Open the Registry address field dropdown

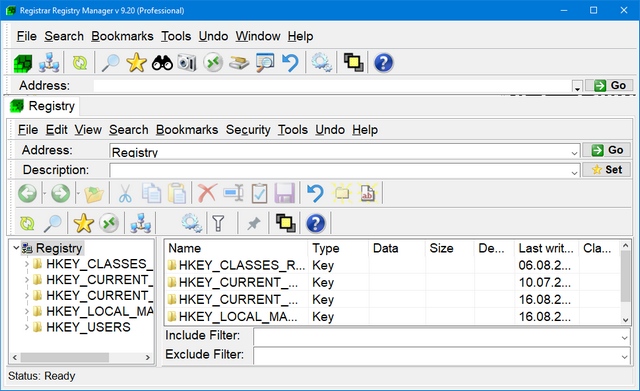coord(574,153)
